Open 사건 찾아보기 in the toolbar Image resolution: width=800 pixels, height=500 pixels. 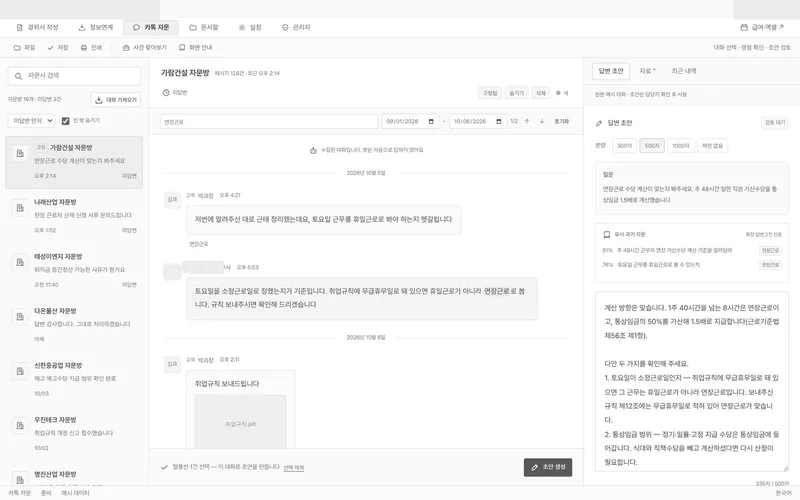[x=144, y=47]
